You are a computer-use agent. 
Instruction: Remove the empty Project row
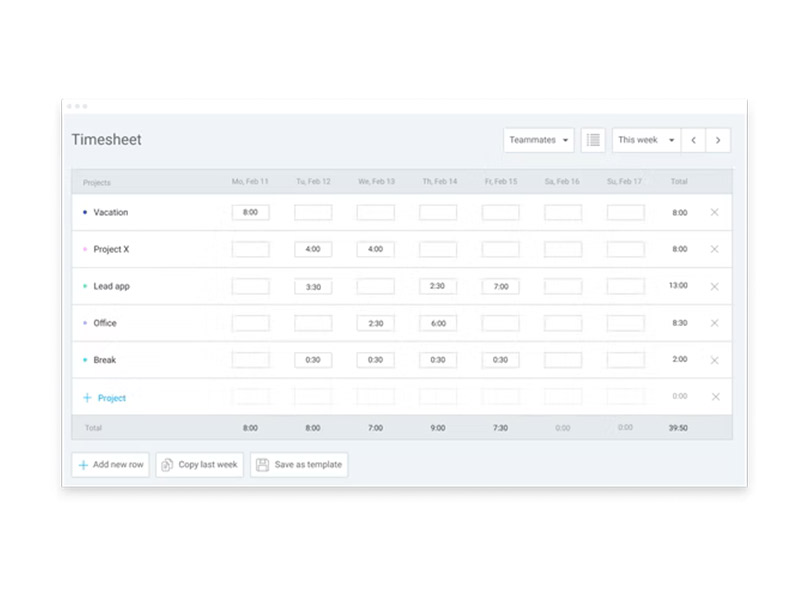715,397
